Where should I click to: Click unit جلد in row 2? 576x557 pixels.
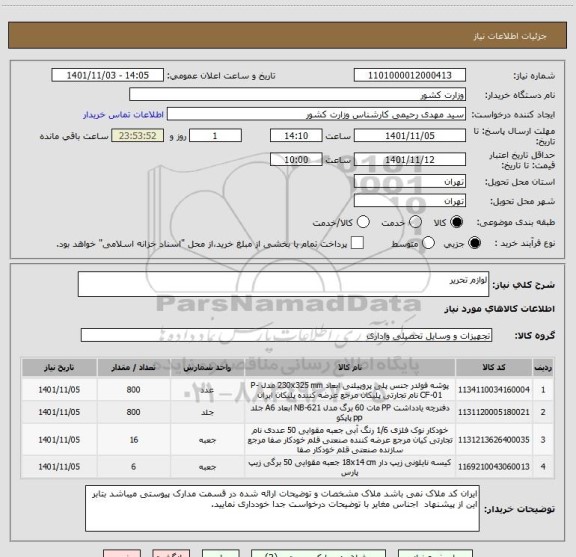coord(207,413)
